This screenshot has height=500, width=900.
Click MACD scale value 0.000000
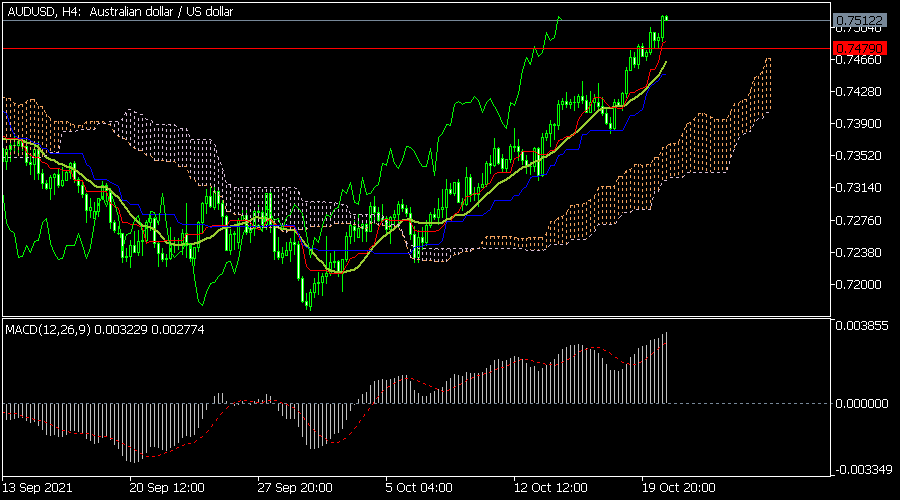pyautogui.click(x=862, y=404)
